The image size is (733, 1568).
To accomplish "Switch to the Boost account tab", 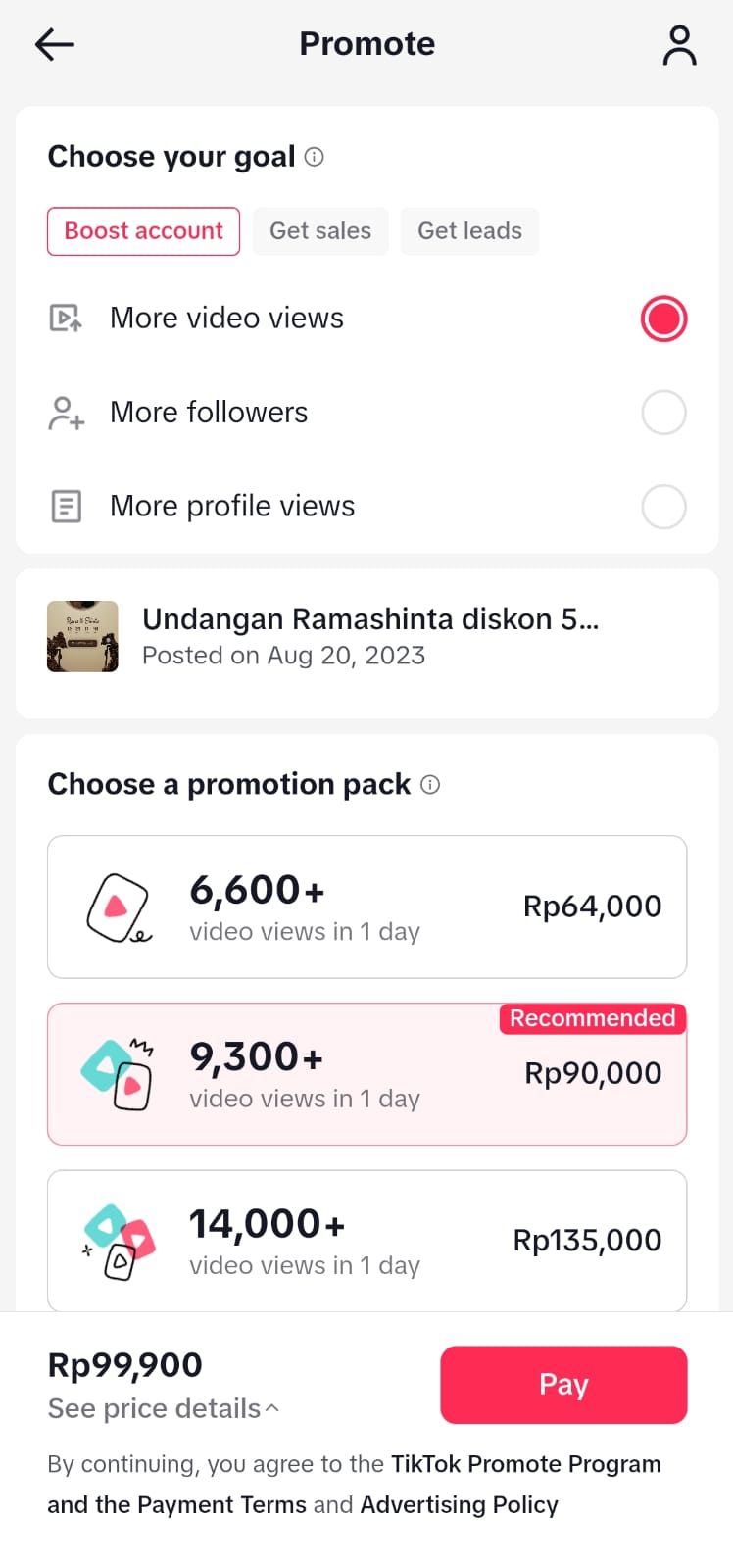I will pyautogui.click(x=143, y=231).
